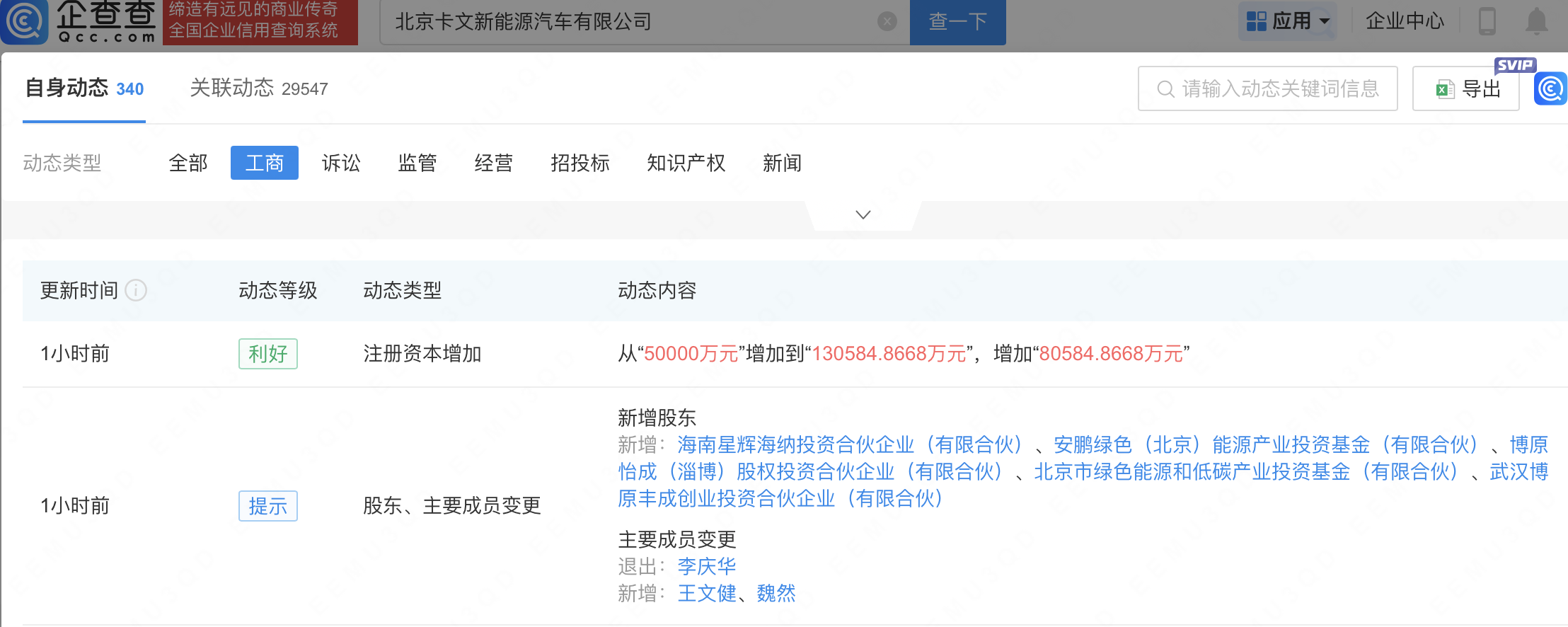Open the 应用 apps dropdown

click(x=1288, y=21)
